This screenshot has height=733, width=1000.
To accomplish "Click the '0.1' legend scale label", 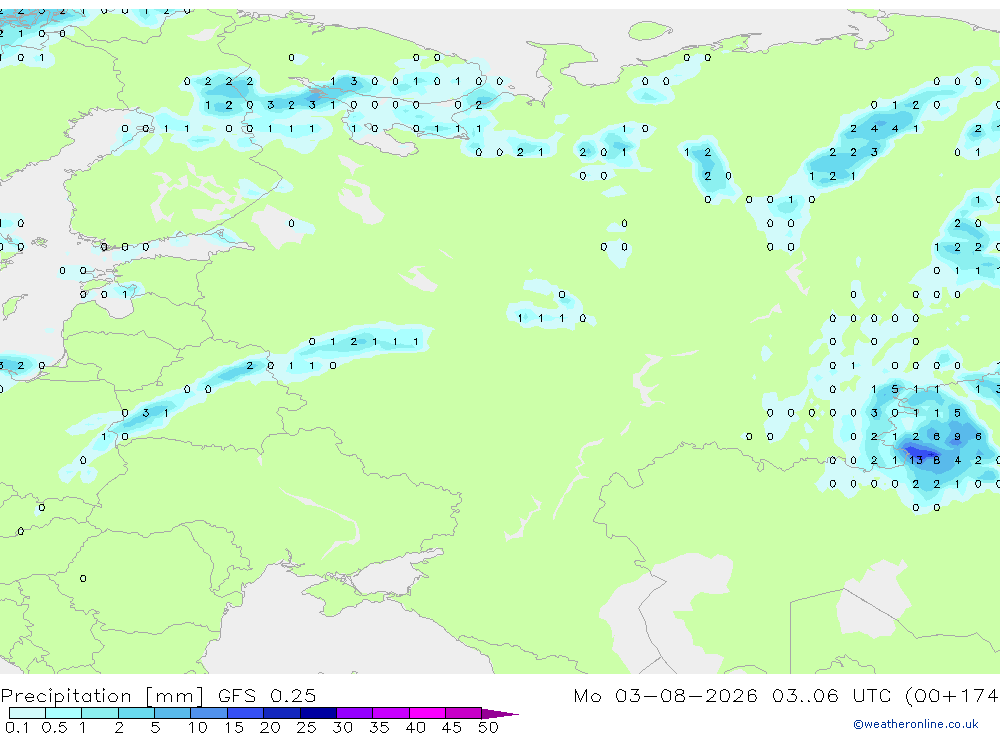I will click(x=17, y=727).
